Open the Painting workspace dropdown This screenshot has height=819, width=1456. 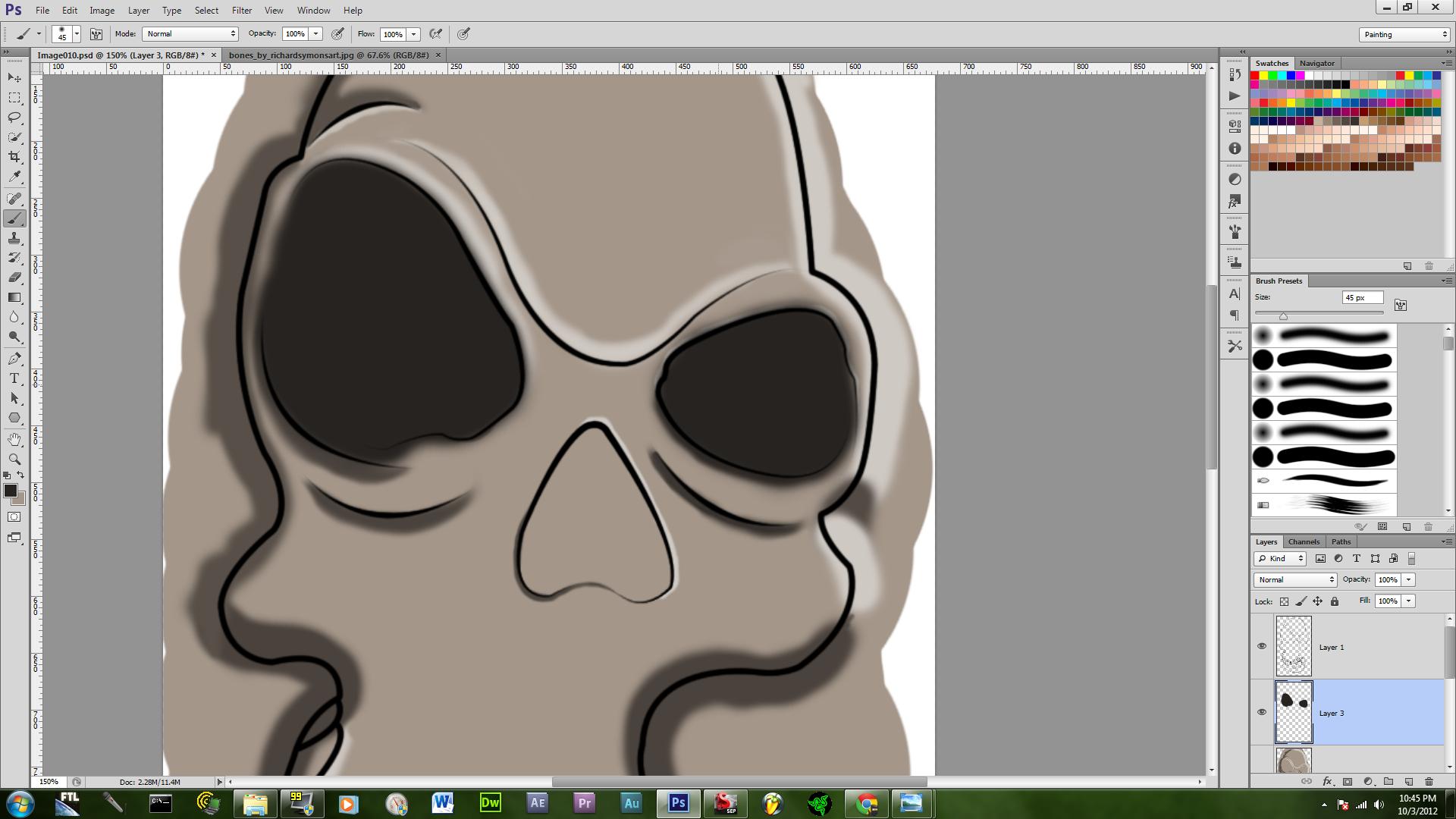pyautogui.click(x=1404, y=35)
